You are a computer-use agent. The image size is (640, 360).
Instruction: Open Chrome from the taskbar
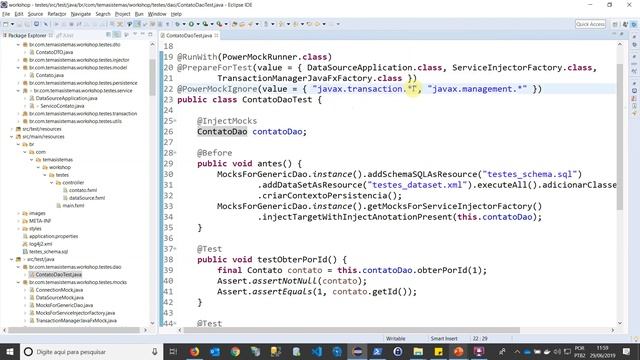coord(235,351)
